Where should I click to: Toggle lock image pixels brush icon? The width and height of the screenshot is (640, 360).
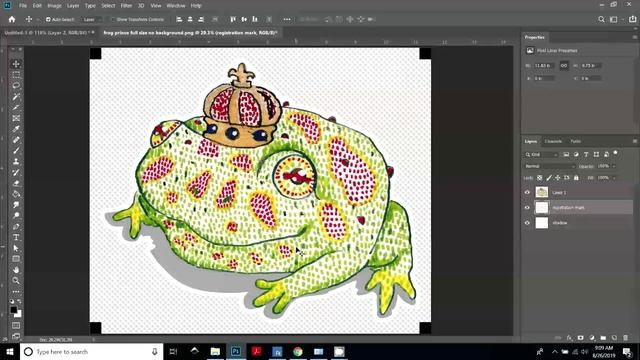549,178
